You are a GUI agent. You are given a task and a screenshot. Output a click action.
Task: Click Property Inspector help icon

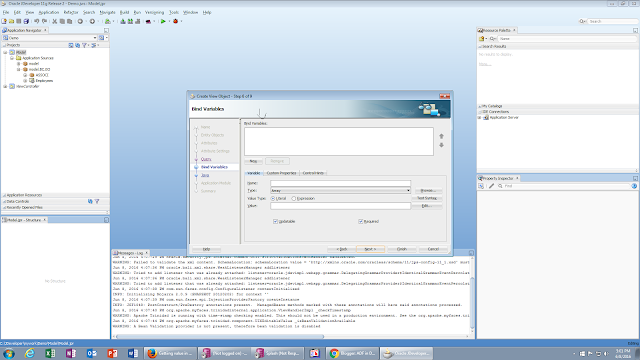pos(634,186)
